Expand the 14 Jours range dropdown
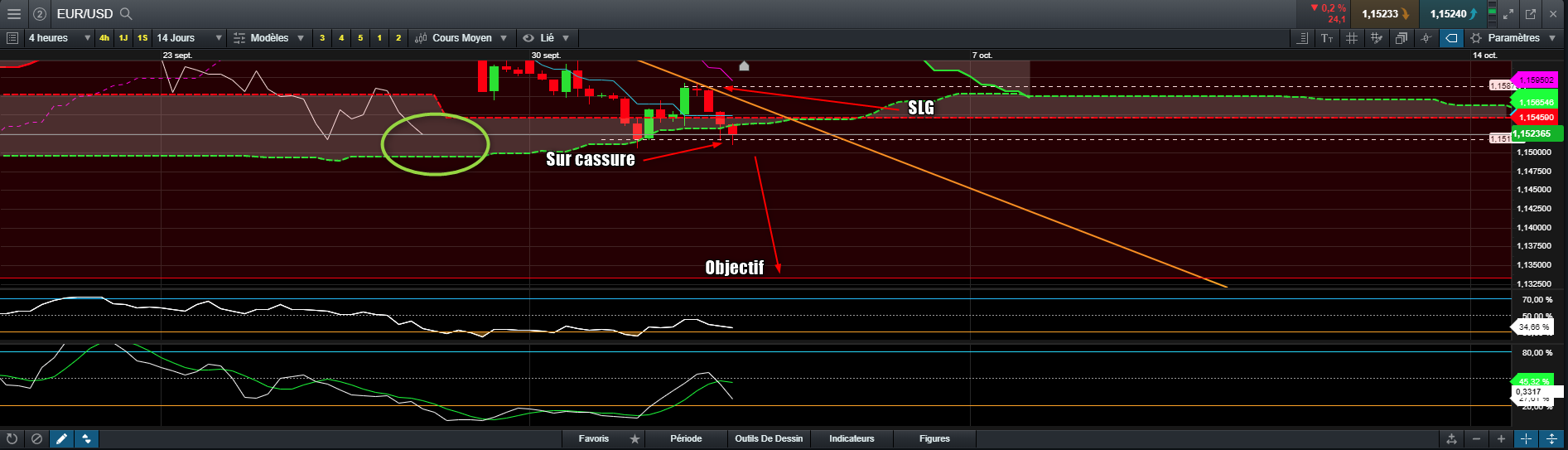 pos(189,38)
